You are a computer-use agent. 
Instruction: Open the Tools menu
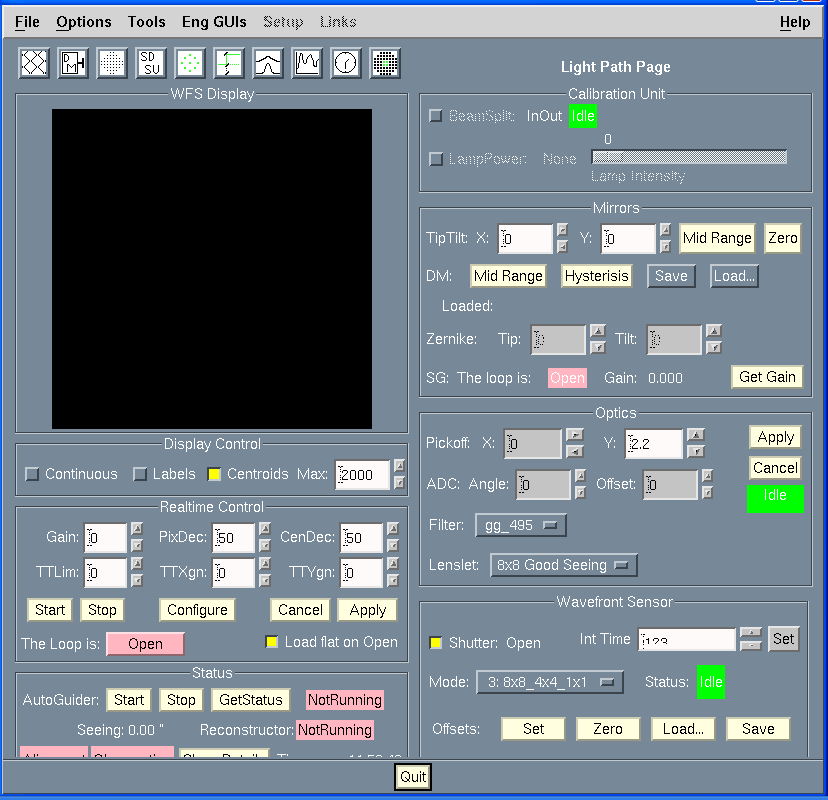click(x=147, y=22)
